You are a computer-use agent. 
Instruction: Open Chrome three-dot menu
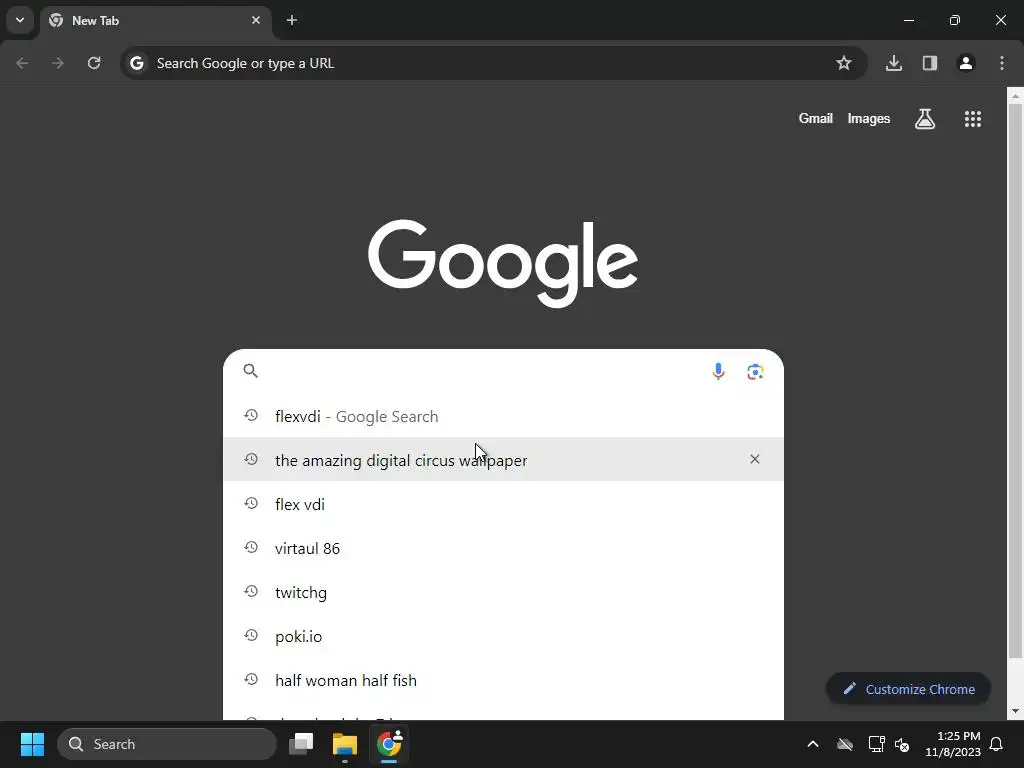pos(1002,63)
